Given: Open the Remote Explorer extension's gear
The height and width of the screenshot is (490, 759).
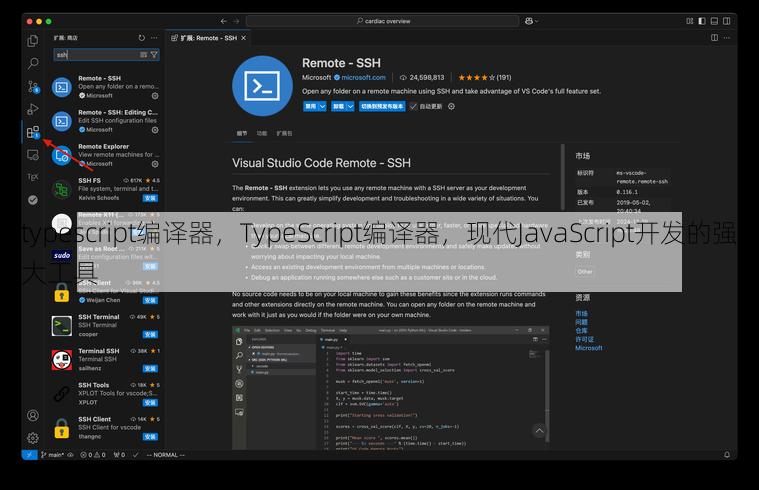Looking at the screenshot, I should coord(155,164).
